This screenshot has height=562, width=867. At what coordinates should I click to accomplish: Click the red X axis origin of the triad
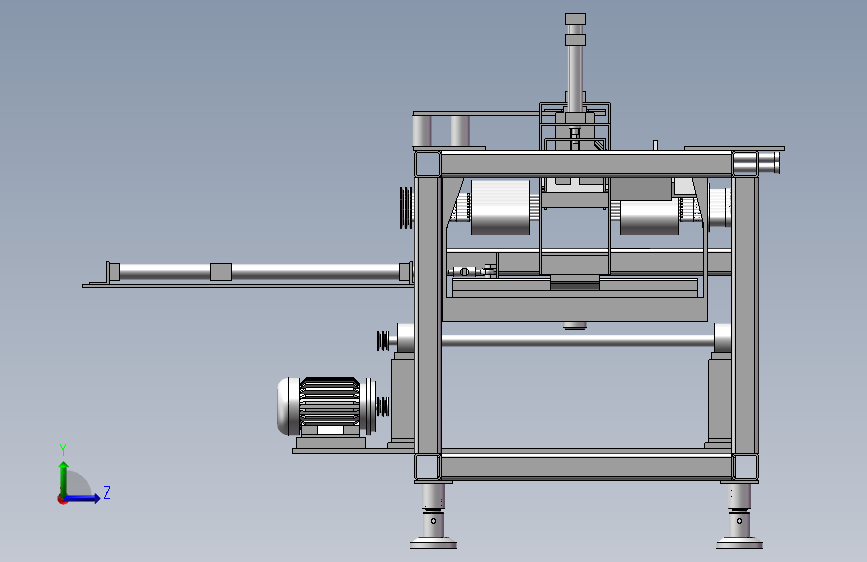click(x=62, y=499)
